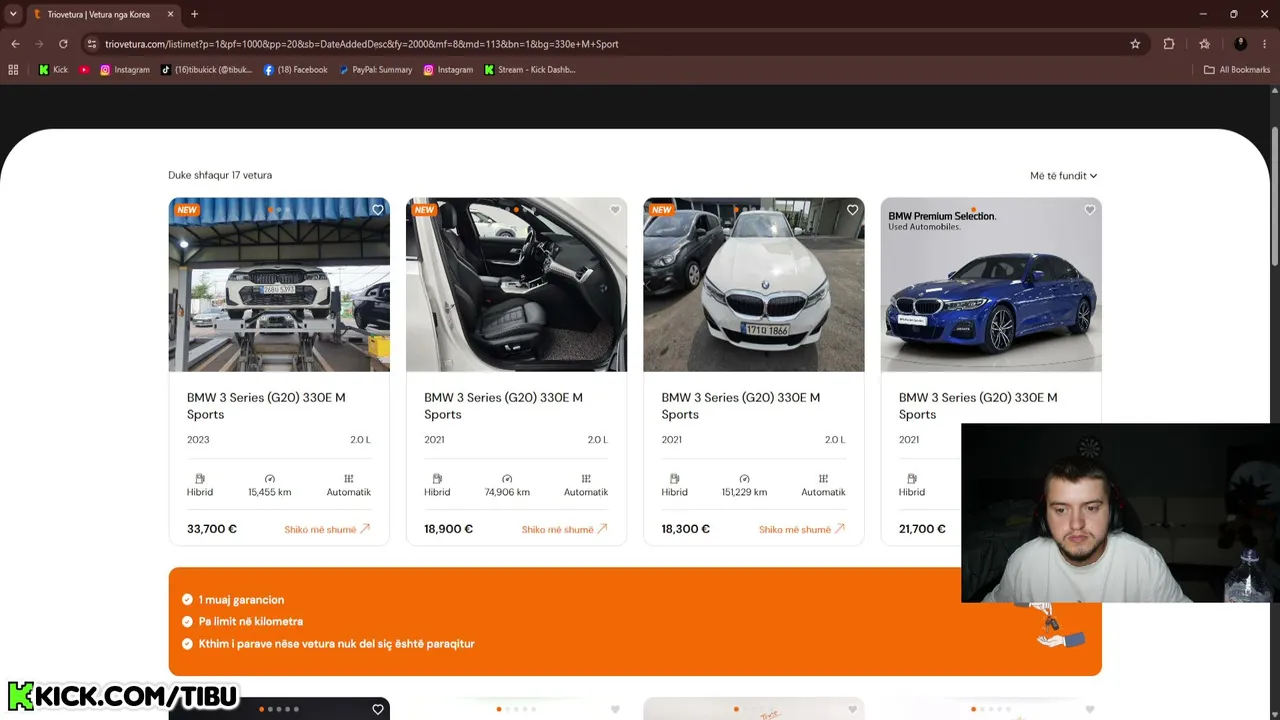Click the 33,700 € price

pos(211,529)
